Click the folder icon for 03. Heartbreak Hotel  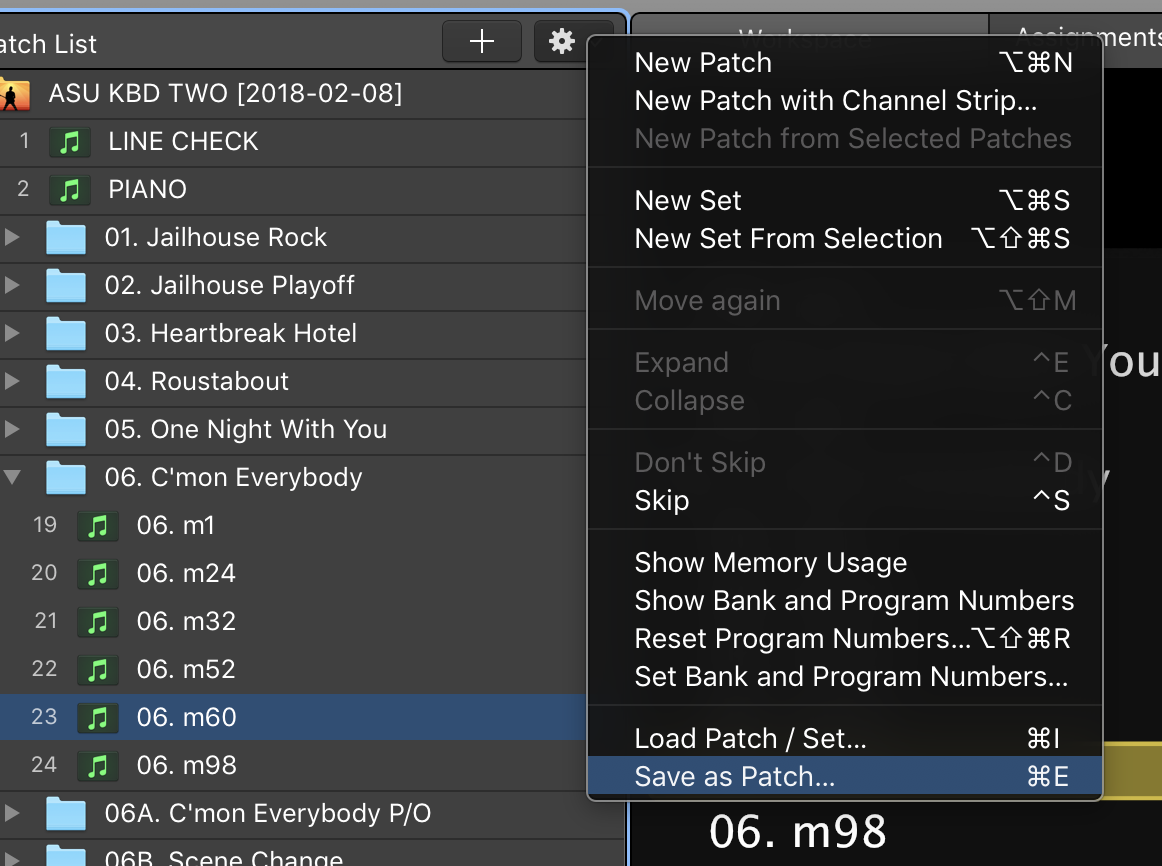click(x=66, y=334)
